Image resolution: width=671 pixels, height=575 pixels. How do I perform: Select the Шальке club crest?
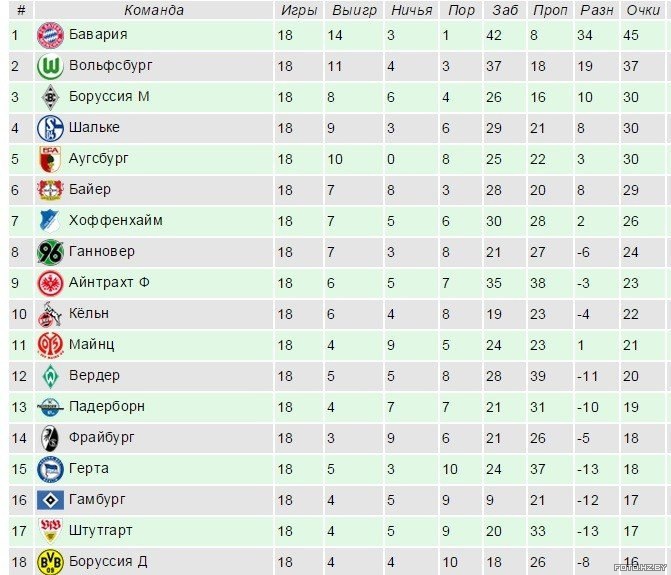(x=50, y=128)
